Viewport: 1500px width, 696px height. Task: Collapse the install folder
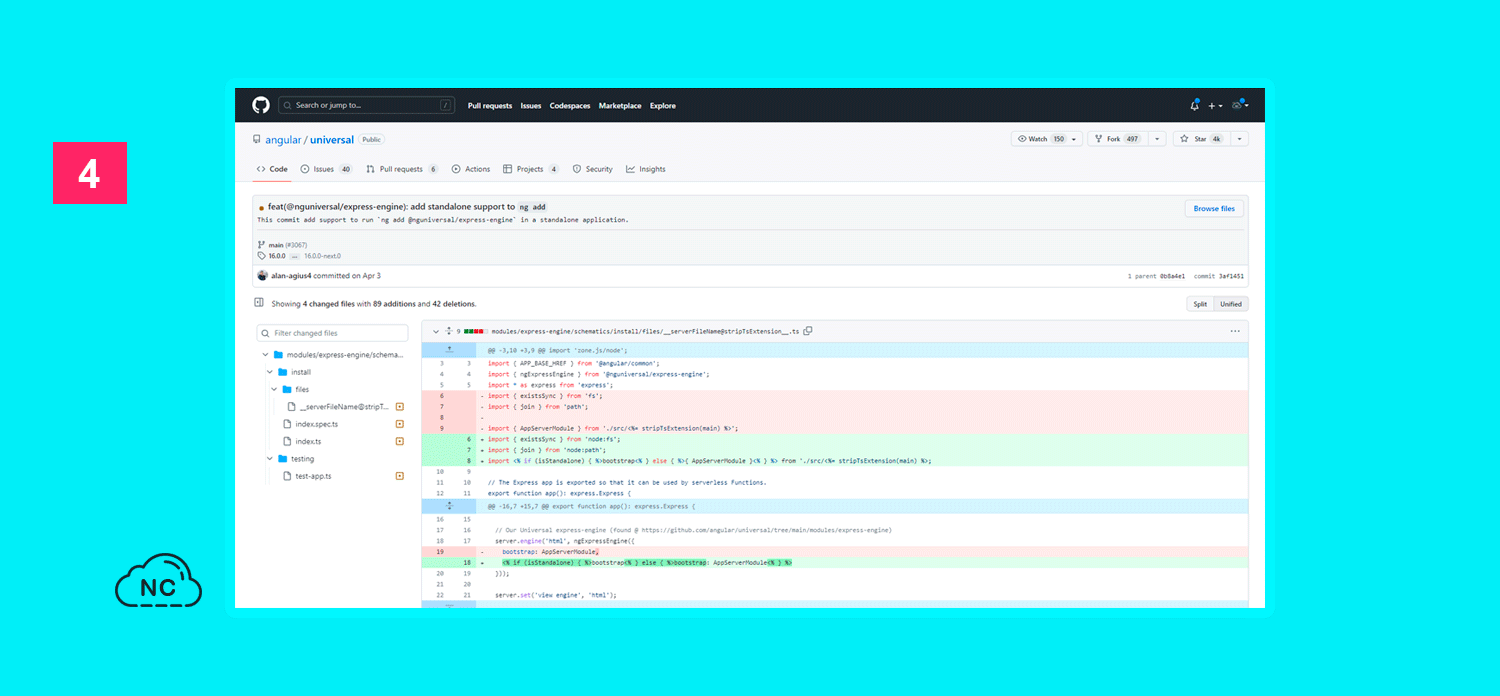pos(270,372)
